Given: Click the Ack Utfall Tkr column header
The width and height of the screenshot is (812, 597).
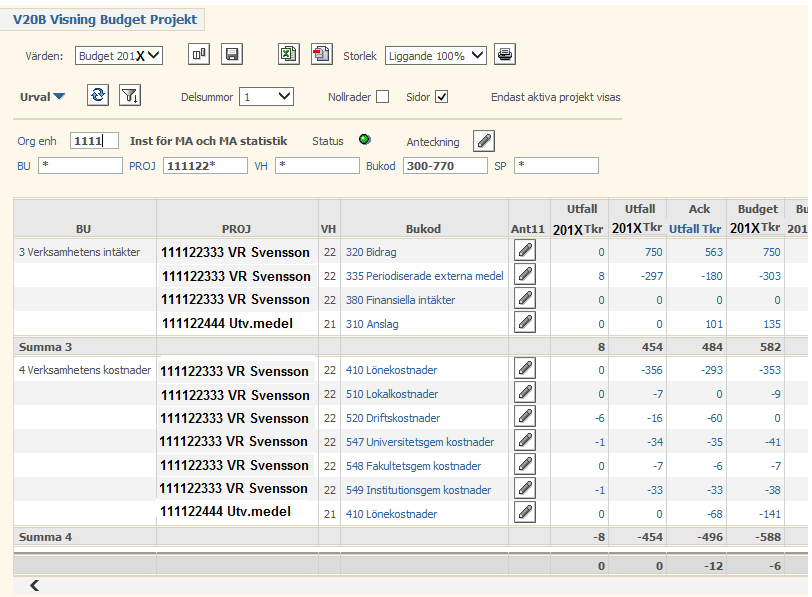Looking at the screenshot, I should [696, 219].
